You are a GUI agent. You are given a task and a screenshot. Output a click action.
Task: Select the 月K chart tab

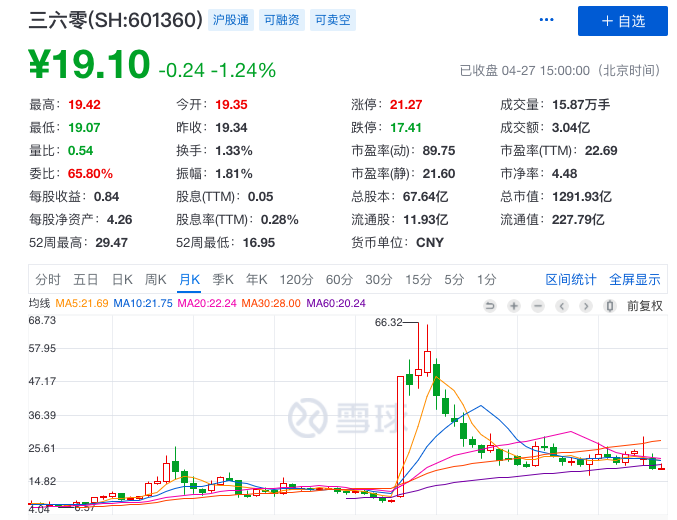[x=190, y=279]
